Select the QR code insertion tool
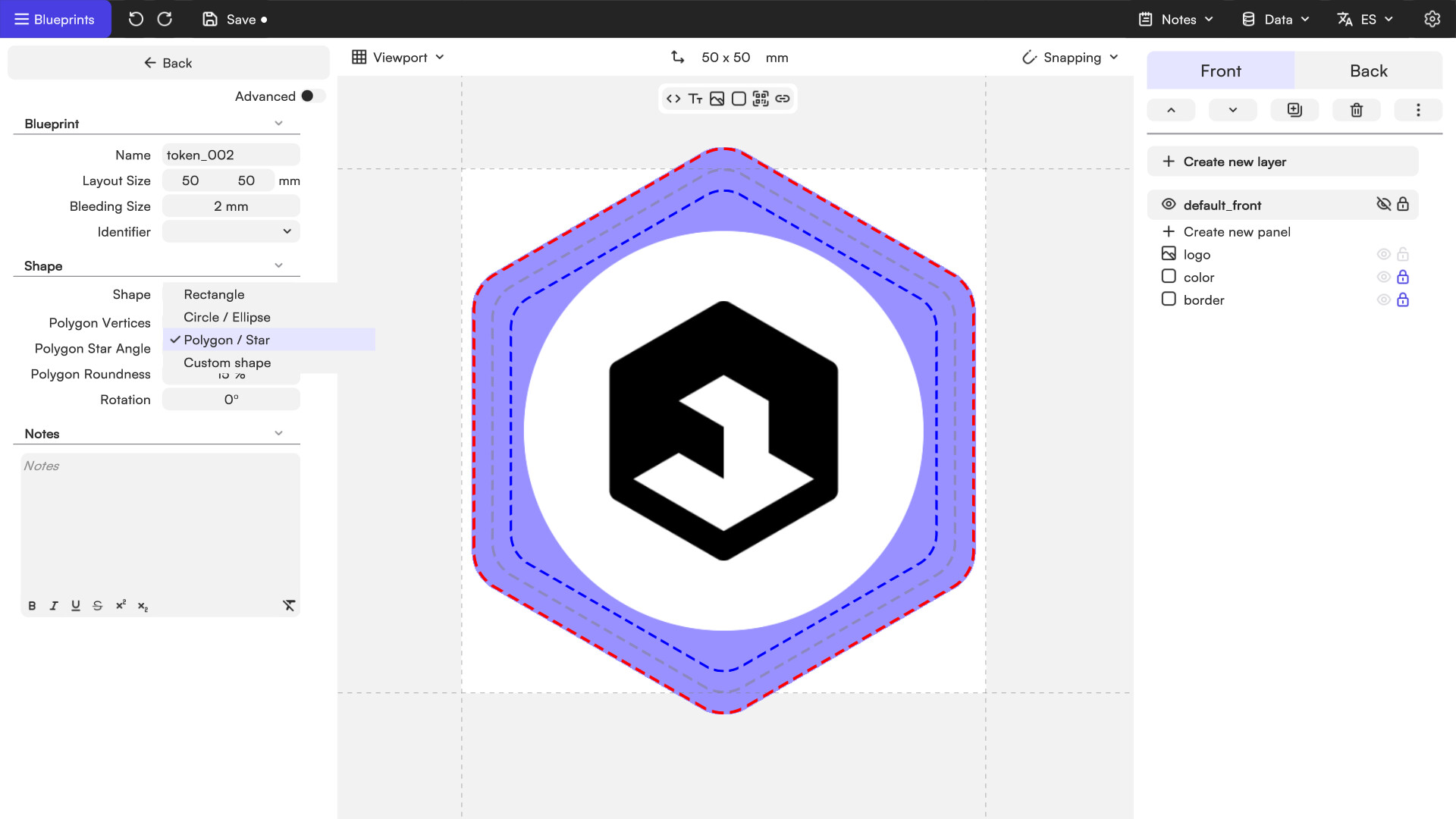The image size is (1456, 819). (x=761, y=99)
